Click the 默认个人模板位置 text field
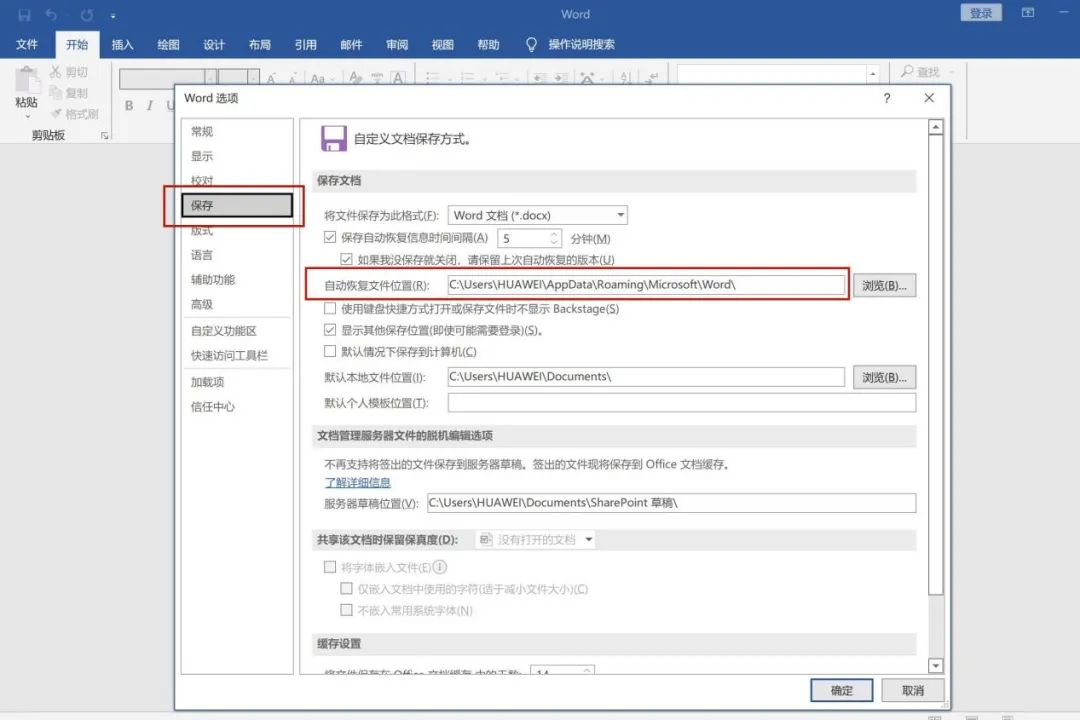The image size is (1080, 720). tap(682, 402)
